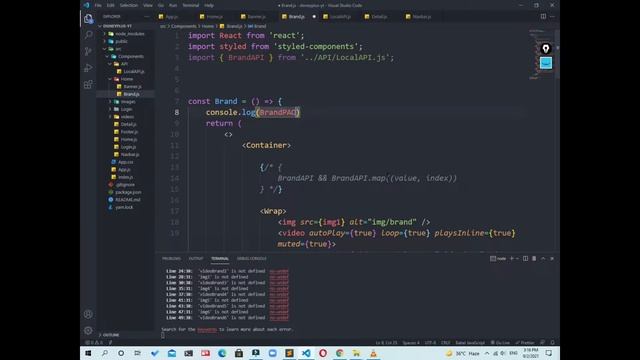640x360 pixels.
Task: Open Visual Studio Code from taskbar
Action: (306, 353)
